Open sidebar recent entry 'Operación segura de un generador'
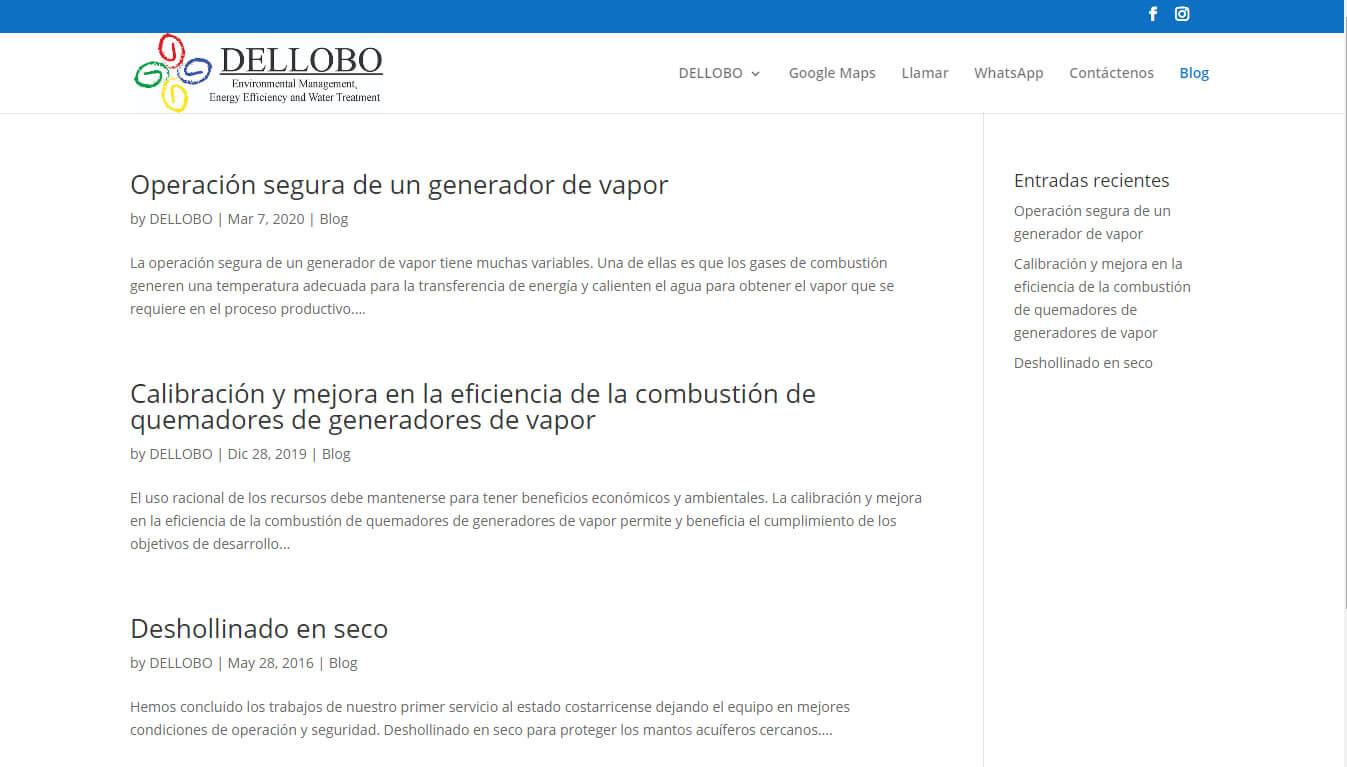This screenshot has height=767, width=1347. point(1091,222)
